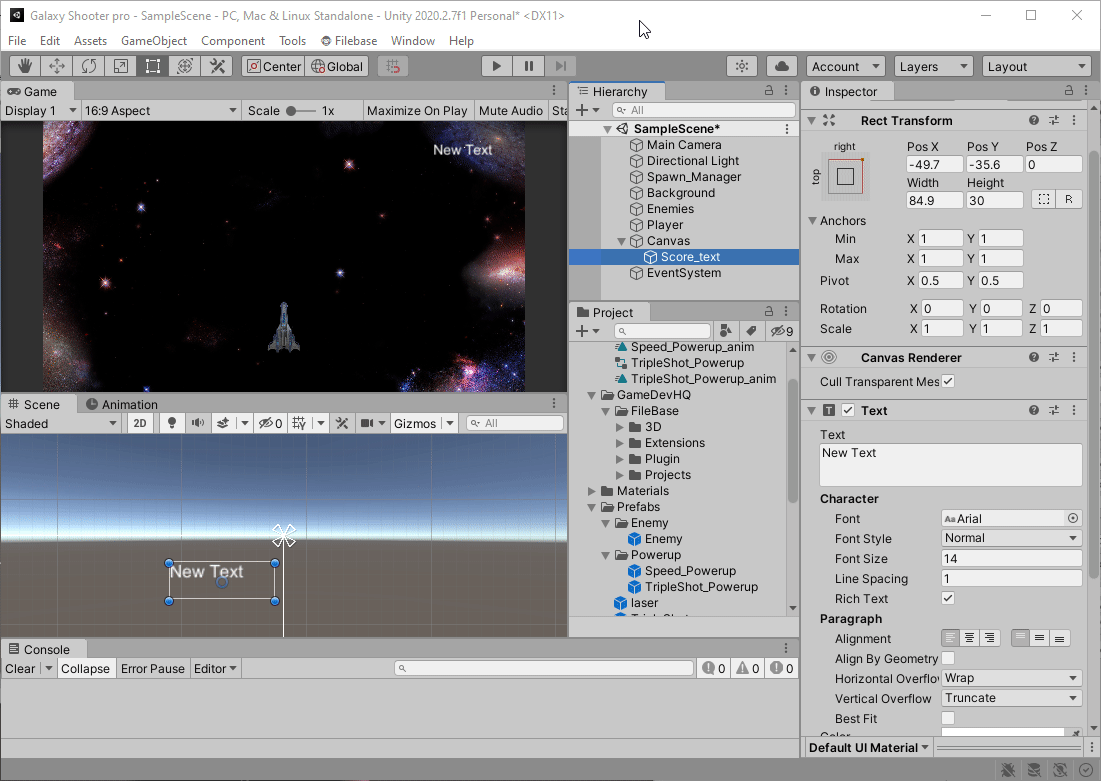
Task: Select the Hand tool in toolbar
Action: (x=25, y=66)
